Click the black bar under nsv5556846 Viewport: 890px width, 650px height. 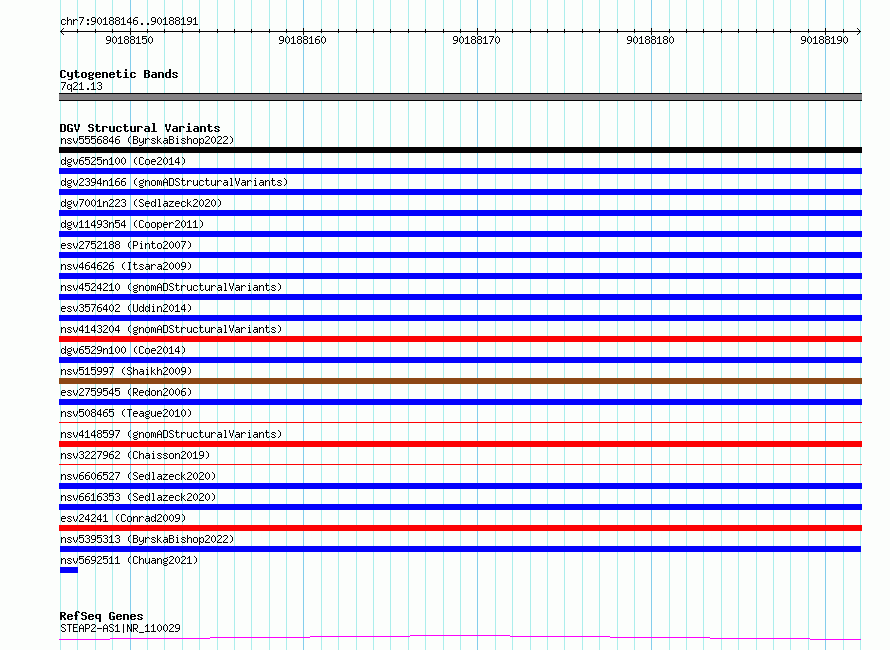pyautogui.click(x=460, y=150)
